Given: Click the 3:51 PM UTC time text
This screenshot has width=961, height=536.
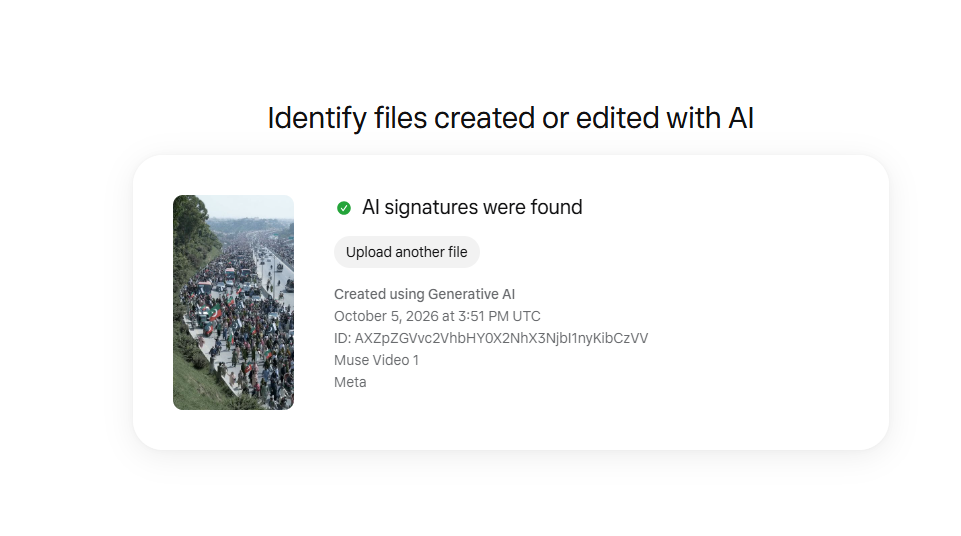Looking at the screenshot, I should tap(499, 316).
